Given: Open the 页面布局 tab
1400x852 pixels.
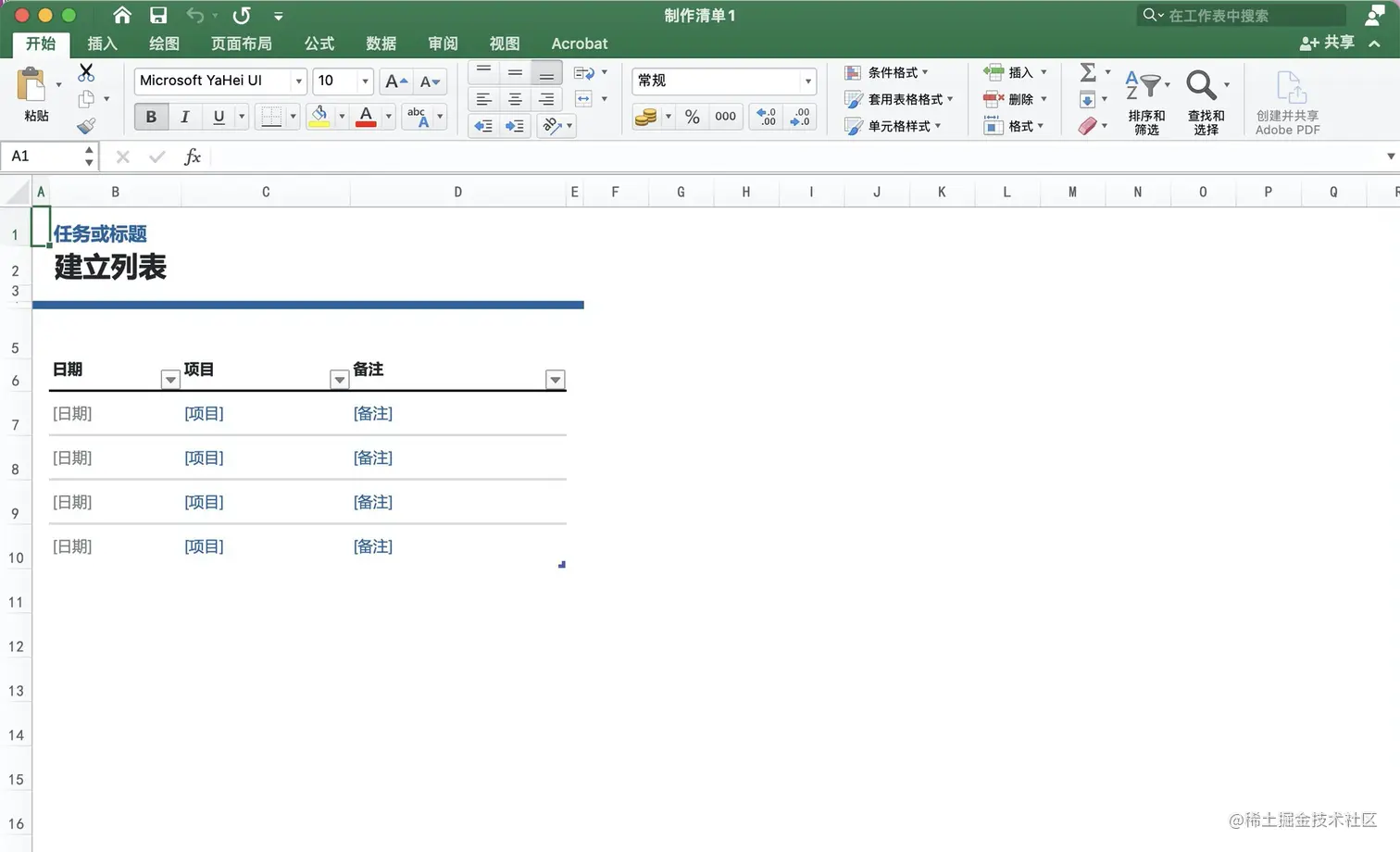Looking at the screenshot, I should coord(242,44).
